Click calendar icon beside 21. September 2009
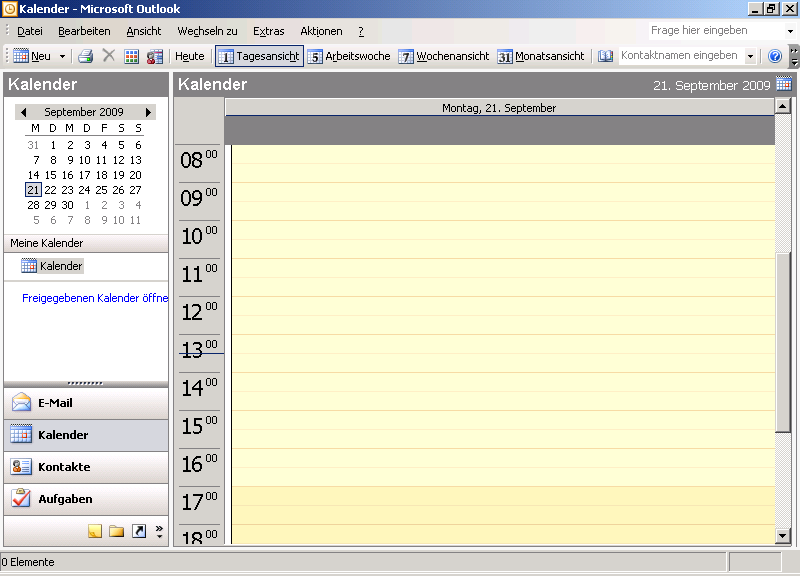 [784, 85]
